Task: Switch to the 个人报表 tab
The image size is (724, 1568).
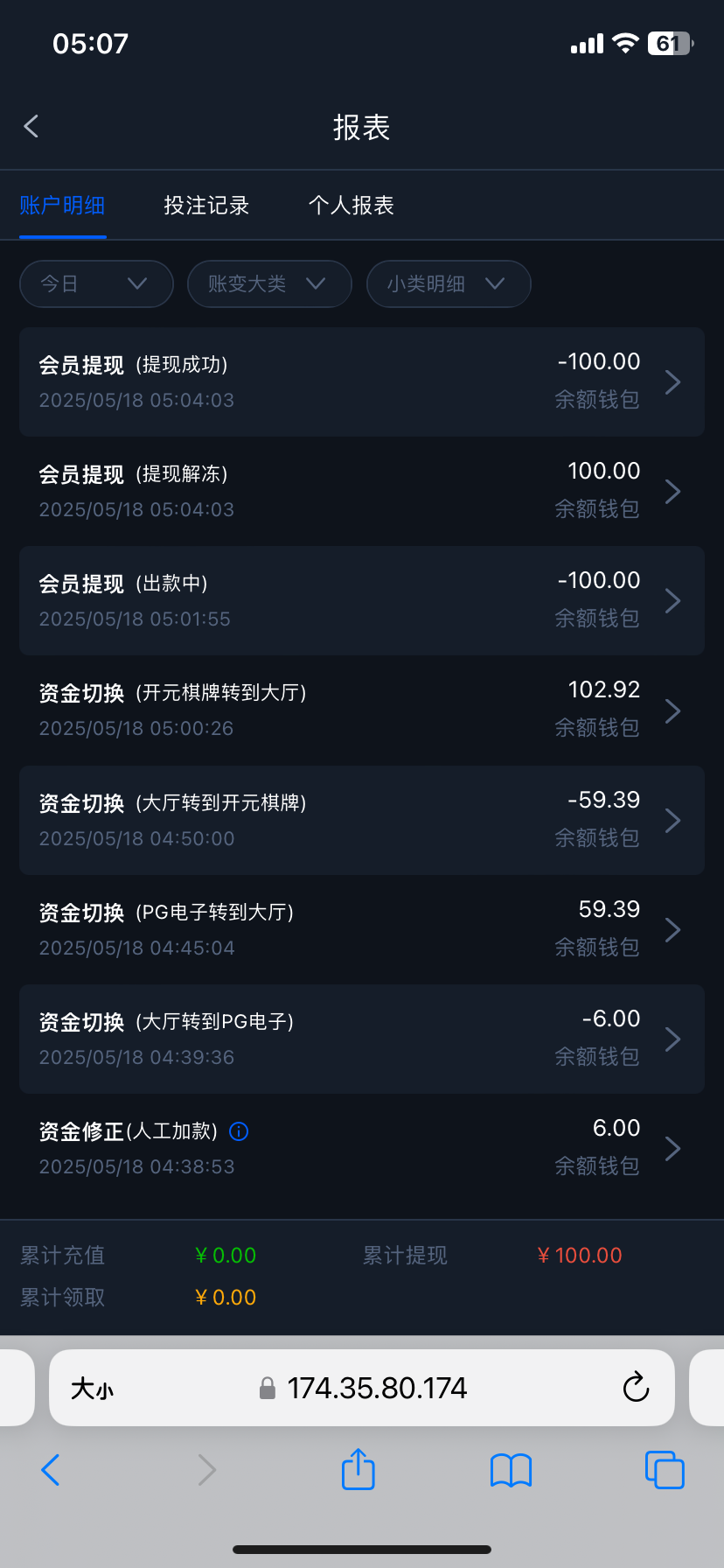Action: [x=352, y=206]
